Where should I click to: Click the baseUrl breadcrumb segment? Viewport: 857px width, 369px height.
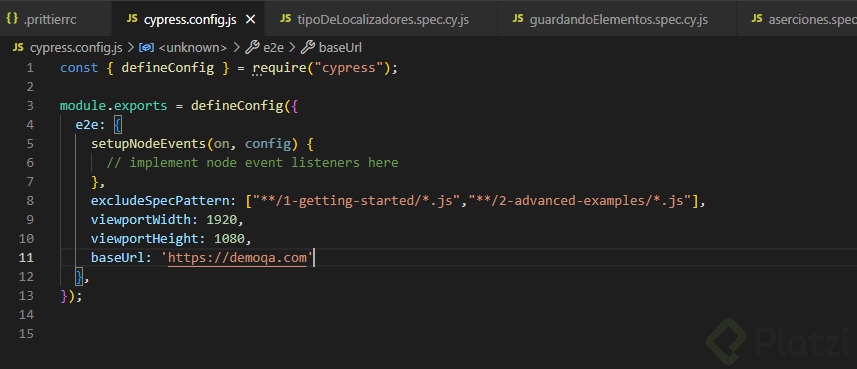tap(340, 48)
